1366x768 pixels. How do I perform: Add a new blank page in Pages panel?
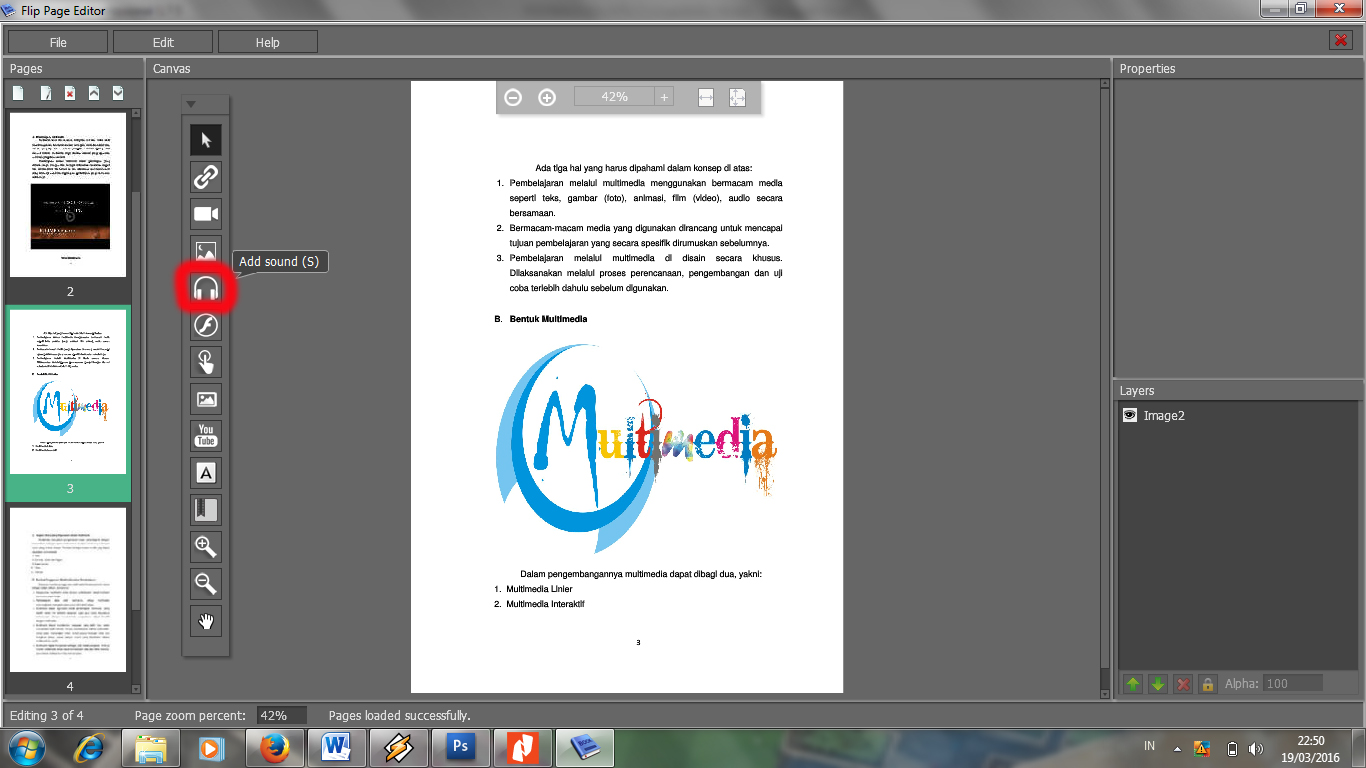[x=18, y=93]
